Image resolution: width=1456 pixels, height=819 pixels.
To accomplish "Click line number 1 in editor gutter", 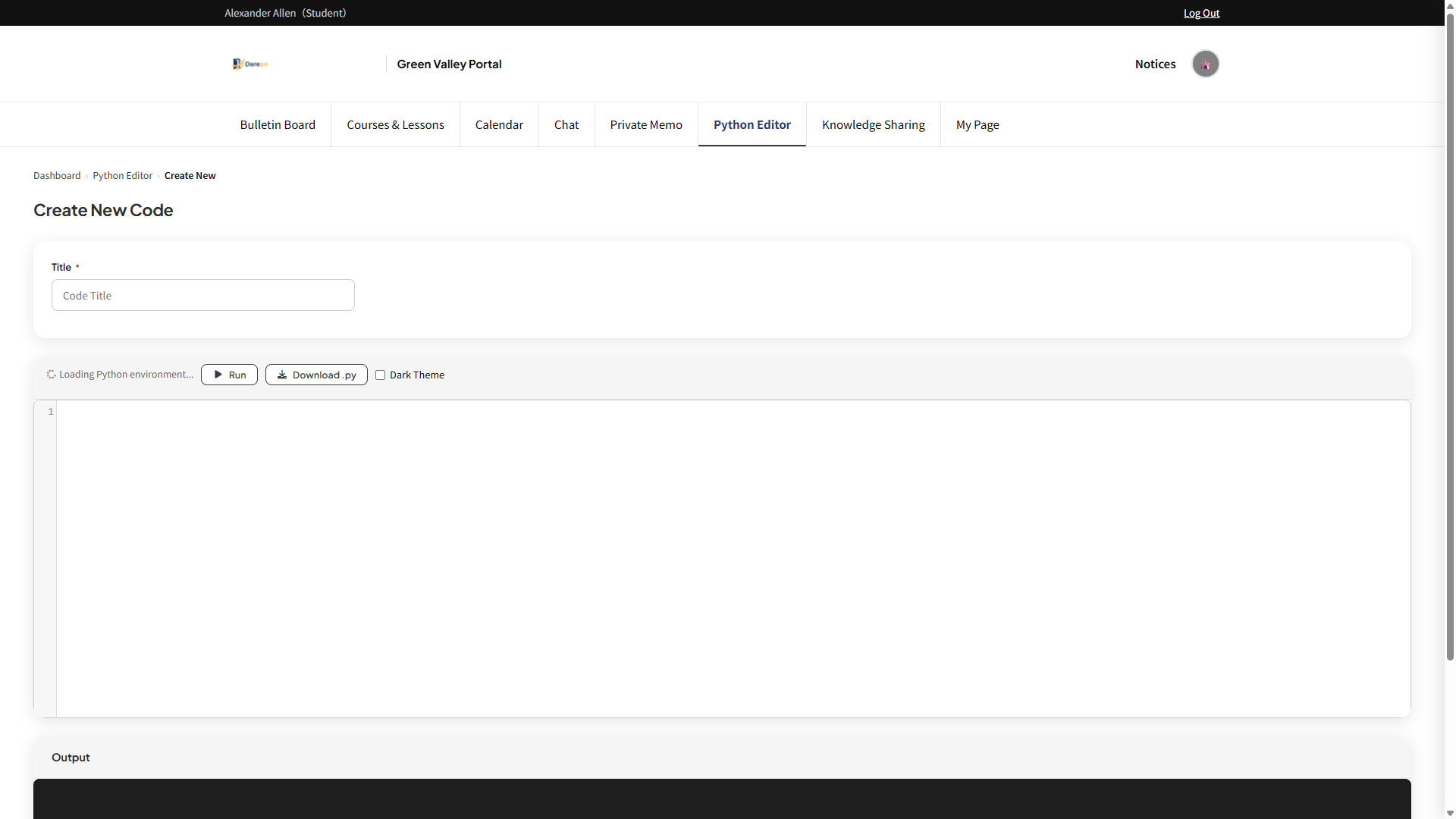I will coord(51,412).
